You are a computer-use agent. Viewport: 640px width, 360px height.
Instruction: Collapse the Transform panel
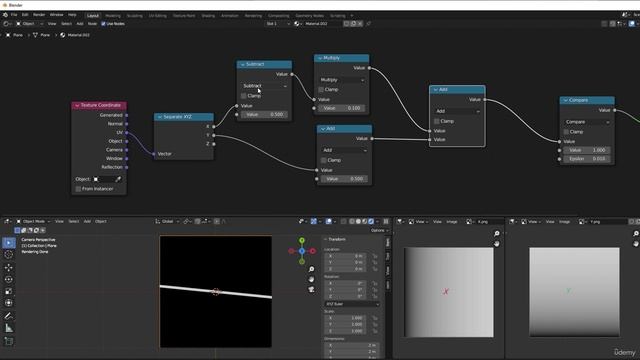click(326, 239)
